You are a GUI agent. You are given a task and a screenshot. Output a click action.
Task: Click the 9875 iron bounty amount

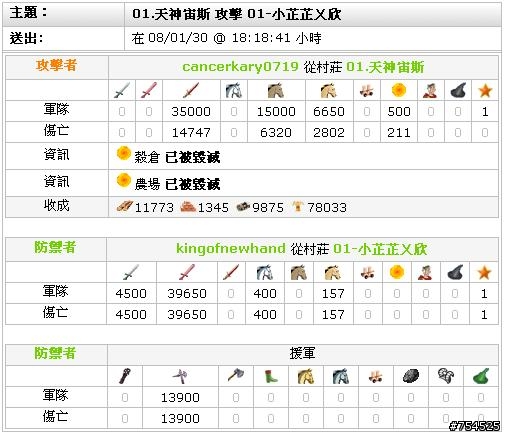[268, 208]
